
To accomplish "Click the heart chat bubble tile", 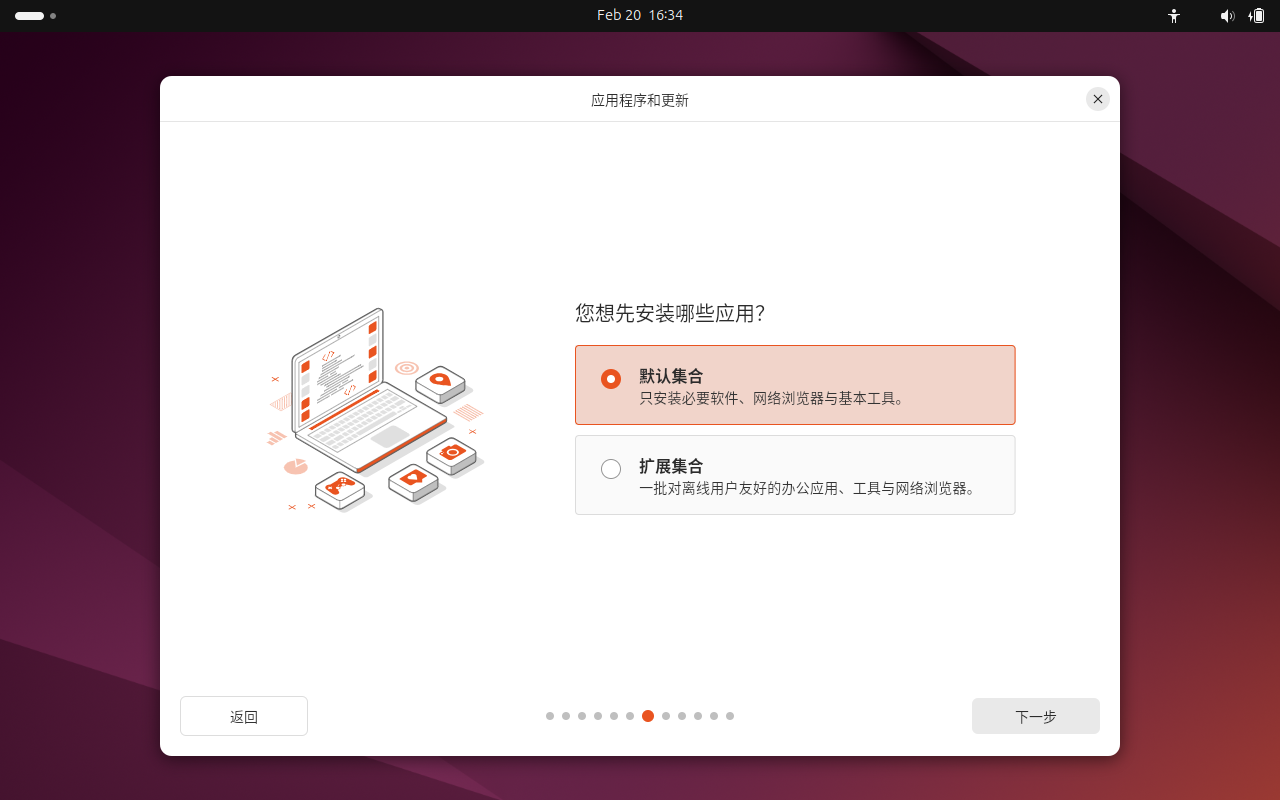I will point(413,479).
